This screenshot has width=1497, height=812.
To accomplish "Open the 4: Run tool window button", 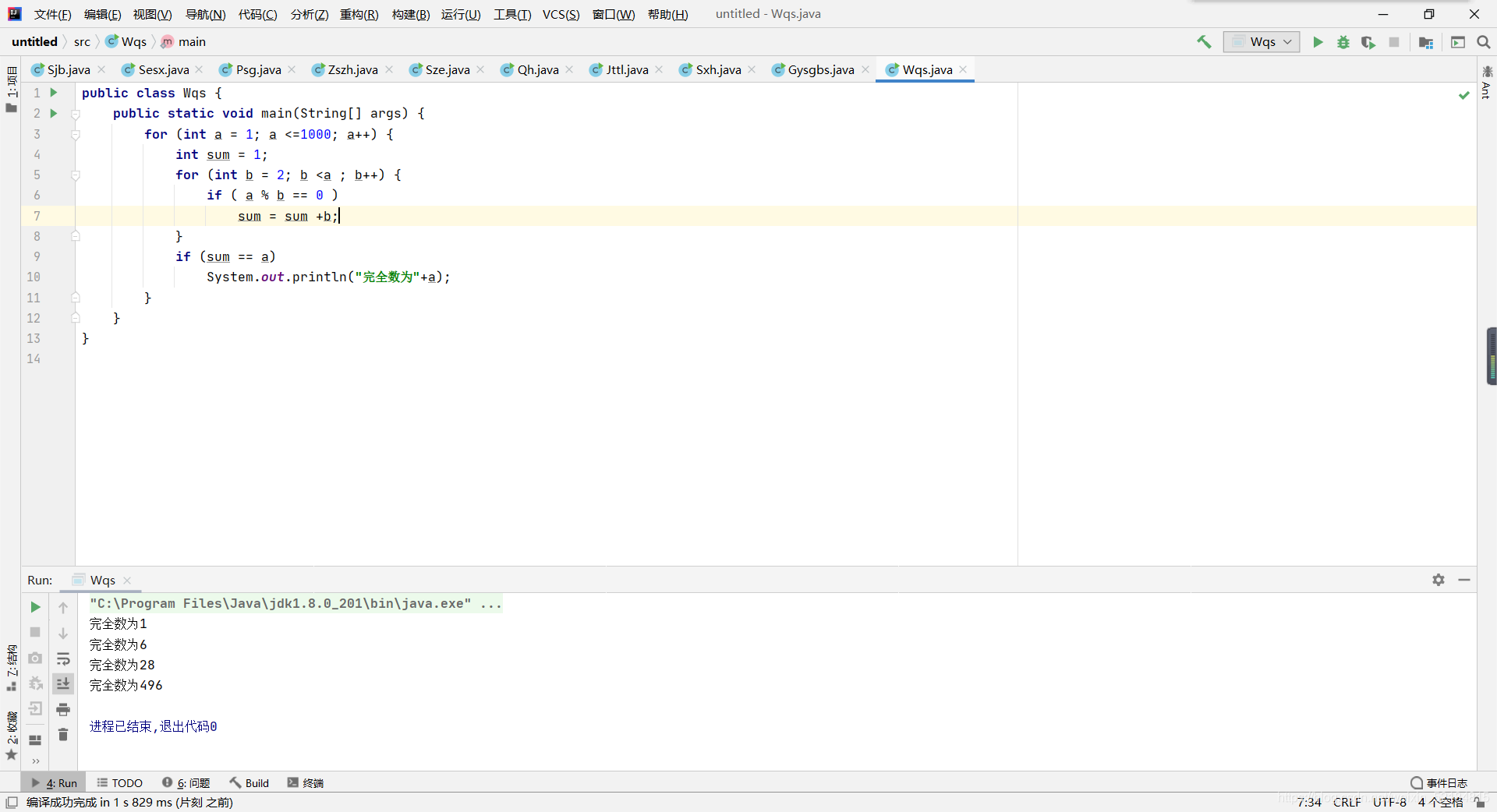I will click(x=54, y=782).
